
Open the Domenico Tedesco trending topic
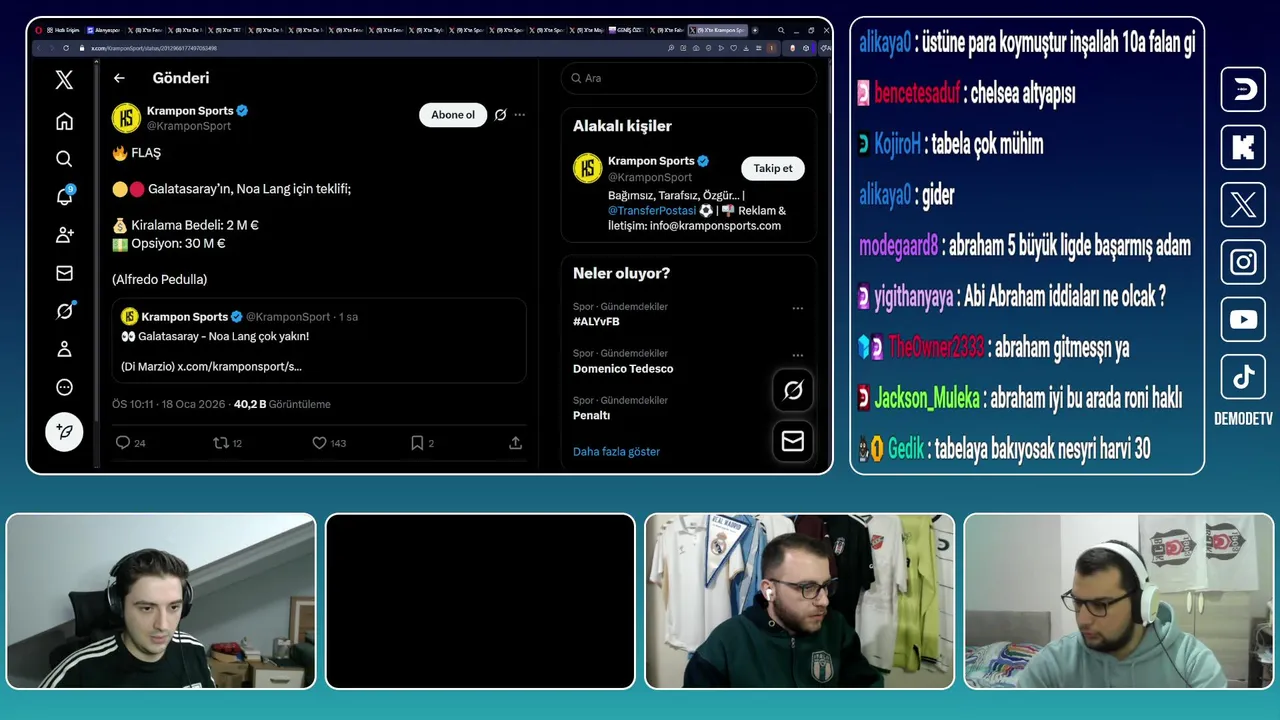click(x=623, y=369)
